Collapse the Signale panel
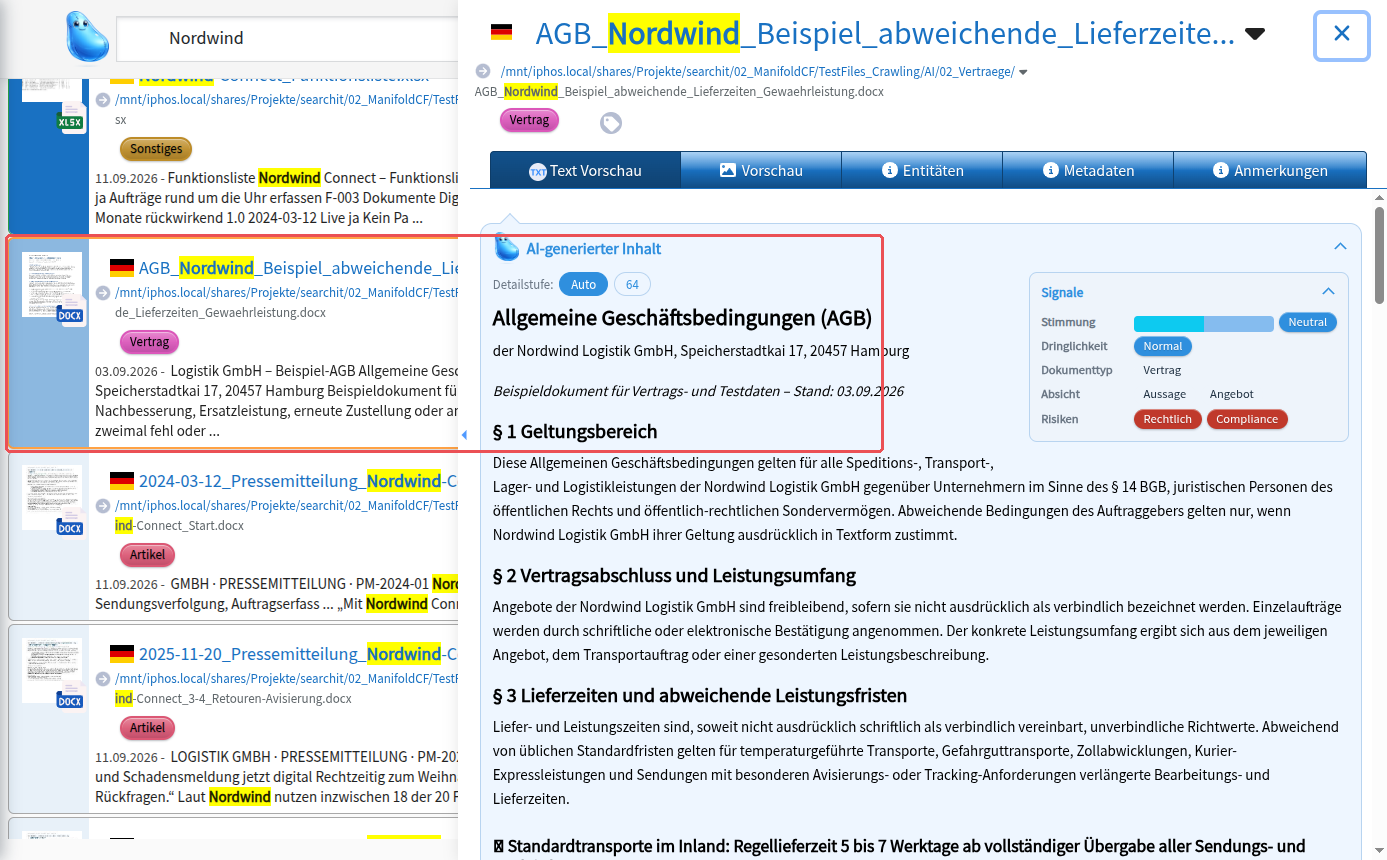 (1328, 292)
